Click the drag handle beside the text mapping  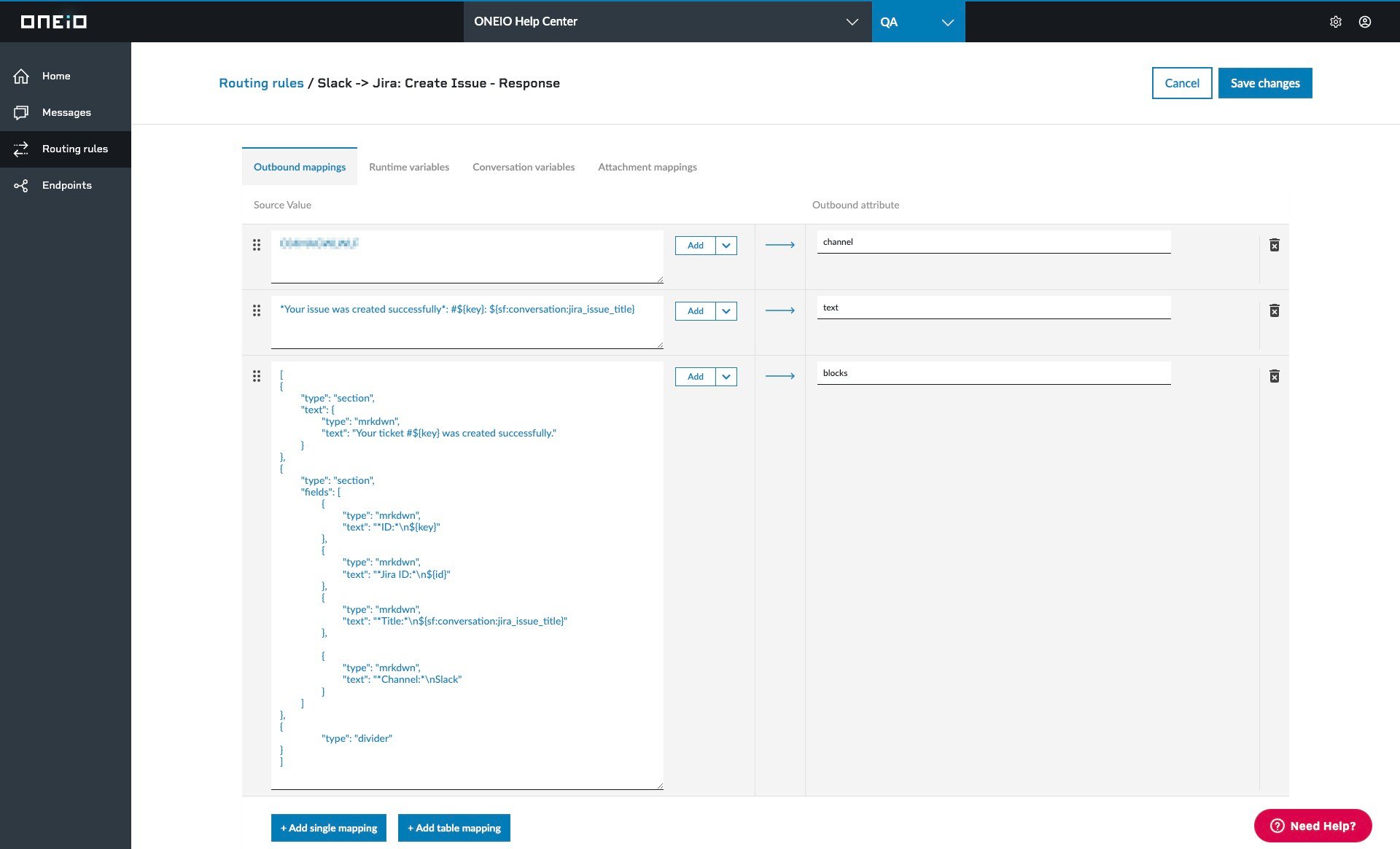(257, 310)
